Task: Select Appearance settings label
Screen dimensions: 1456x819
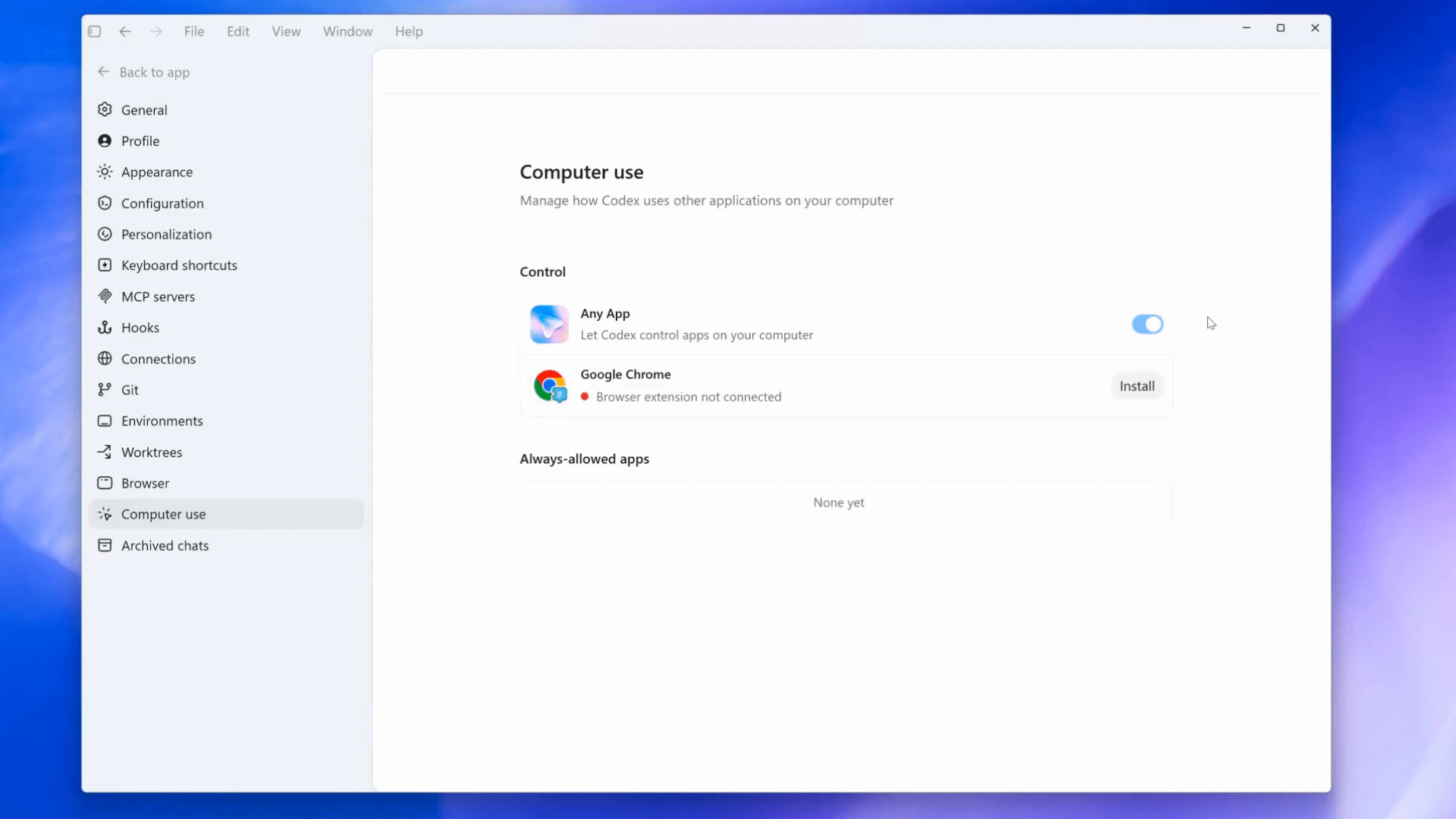Action: [x=157, y=172]
